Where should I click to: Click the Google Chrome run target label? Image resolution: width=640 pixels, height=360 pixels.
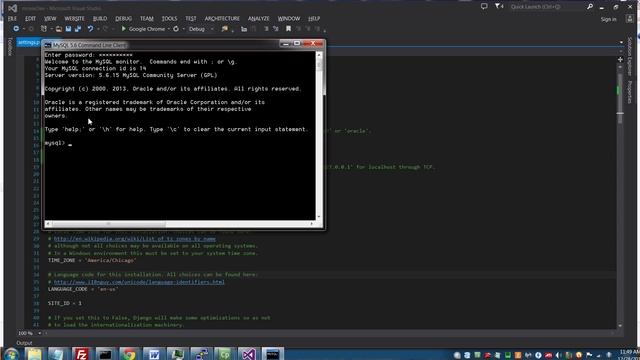coord(147,29)
